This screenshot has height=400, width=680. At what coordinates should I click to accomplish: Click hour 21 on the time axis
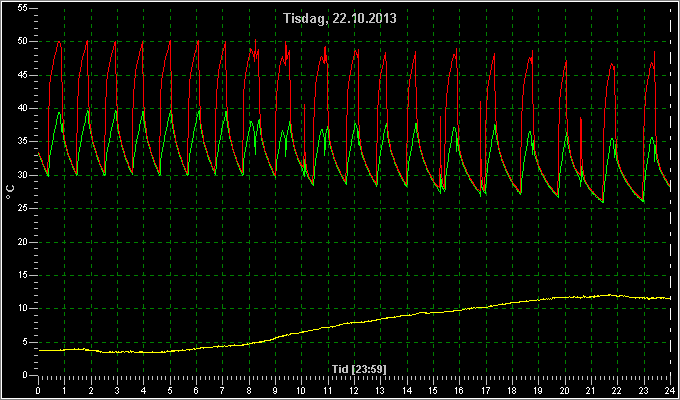click(591, 390)
